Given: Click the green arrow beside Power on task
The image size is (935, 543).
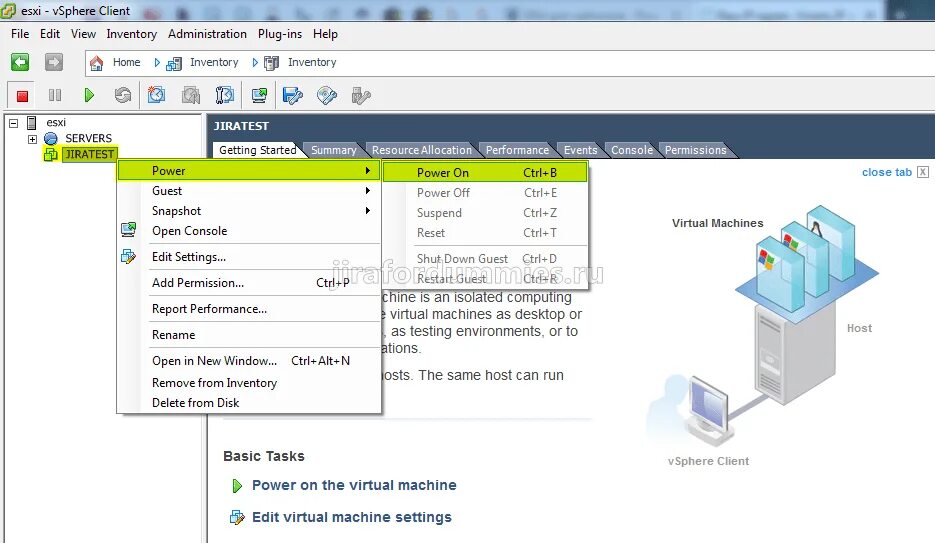Looking at the screenshot, I should pos(237,486).
